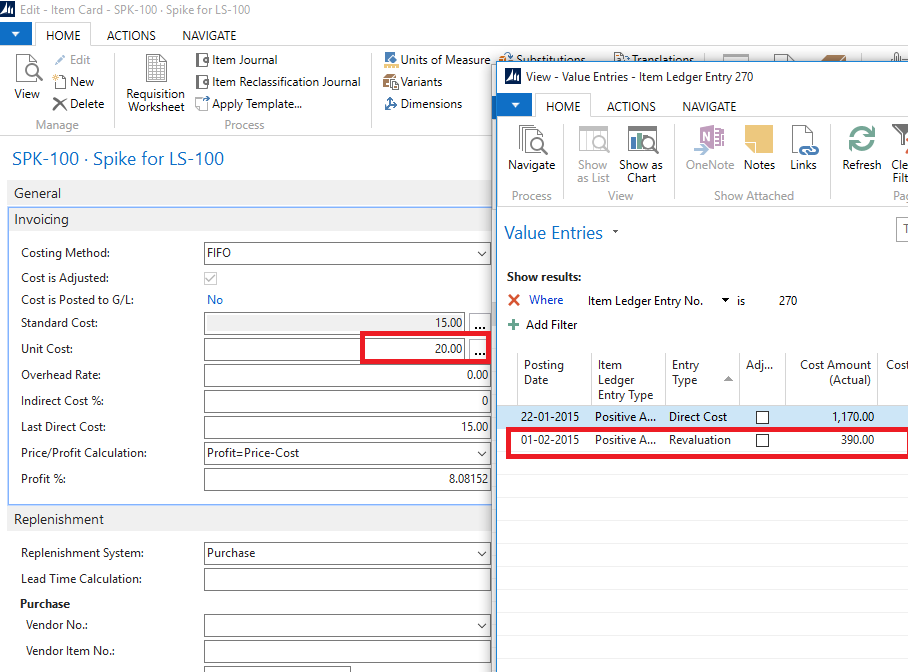Click Apply Template action

click(x=249, y=104)
